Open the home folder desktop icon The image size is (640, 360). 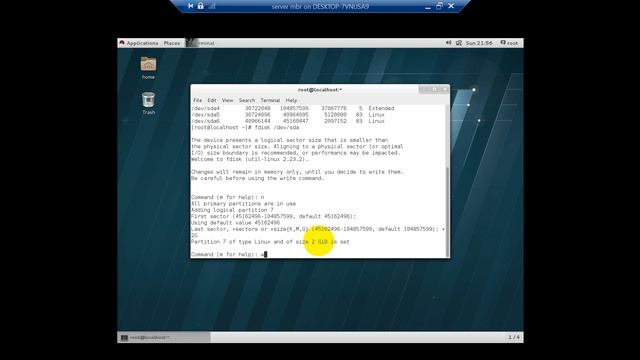click(148, 67)
